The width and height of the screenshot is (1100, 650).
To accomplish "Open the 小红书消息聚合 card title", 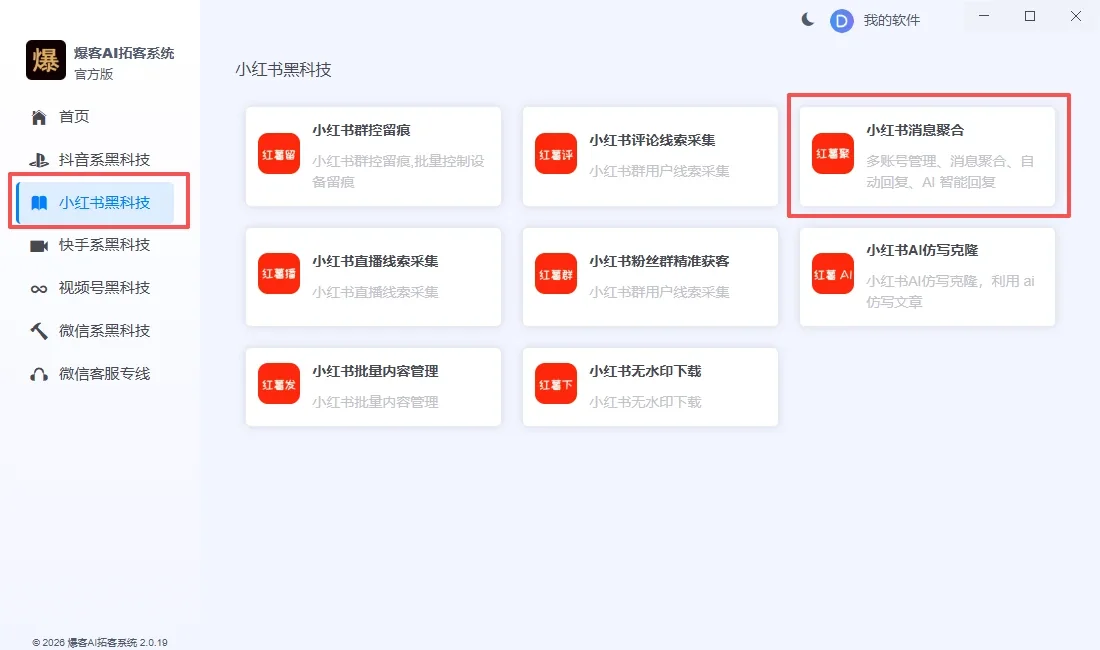I will pos(915,130).
